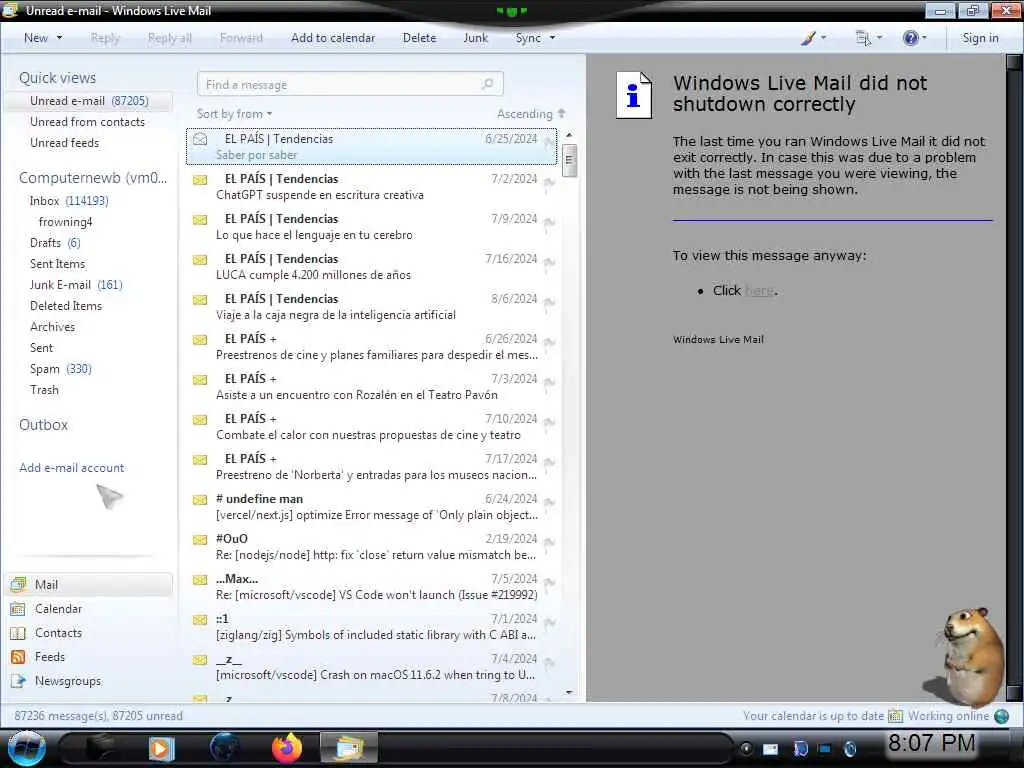The height and width of the screenshot is (768, 1024).
Task: Select Unread feeds quick view
Action: (x=65, y=143)
